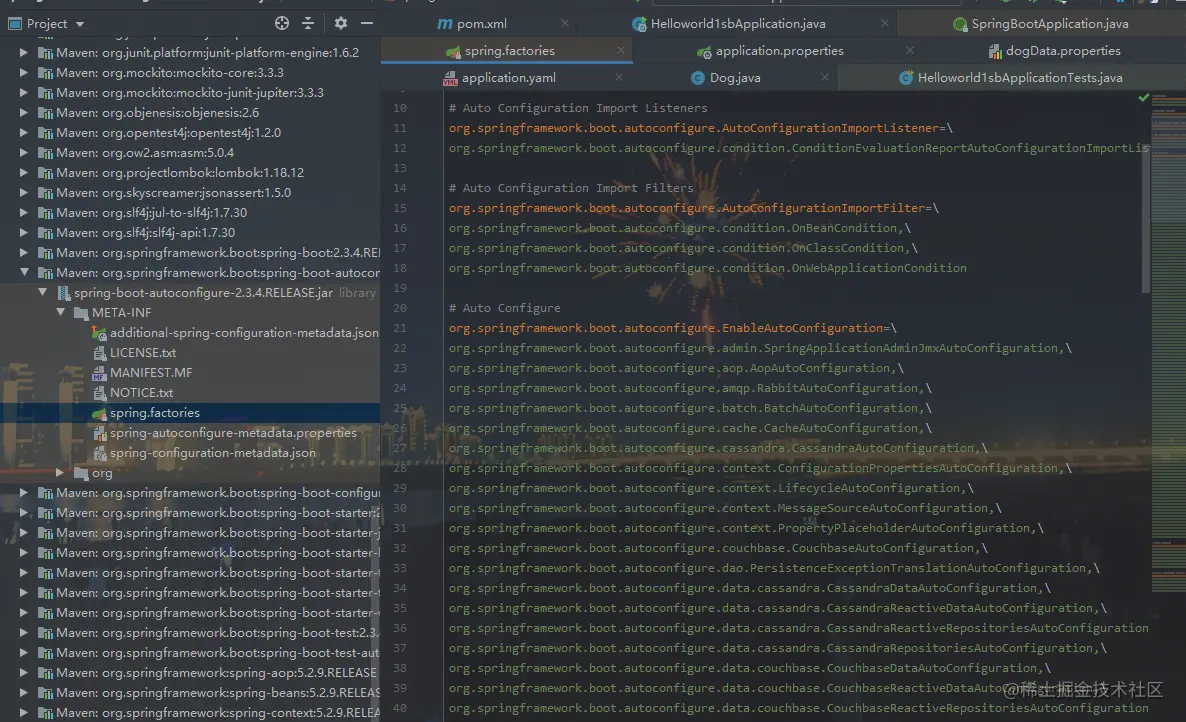Select additional-spring-configuration-metadata.json file
The image size is (1186, 722).
click(x=244, y=333)
